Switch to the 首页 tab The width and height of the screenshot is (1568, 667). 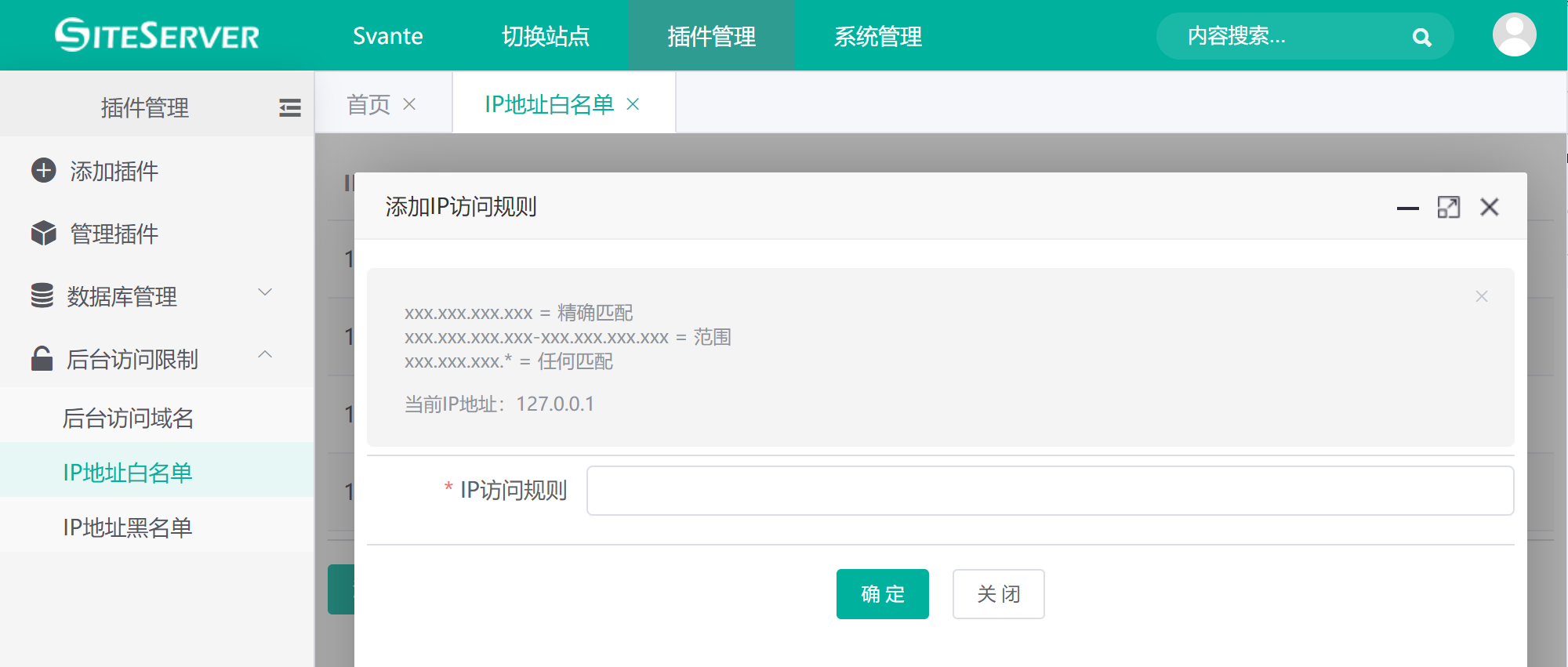pyautogui.click(x=368, y=104)
